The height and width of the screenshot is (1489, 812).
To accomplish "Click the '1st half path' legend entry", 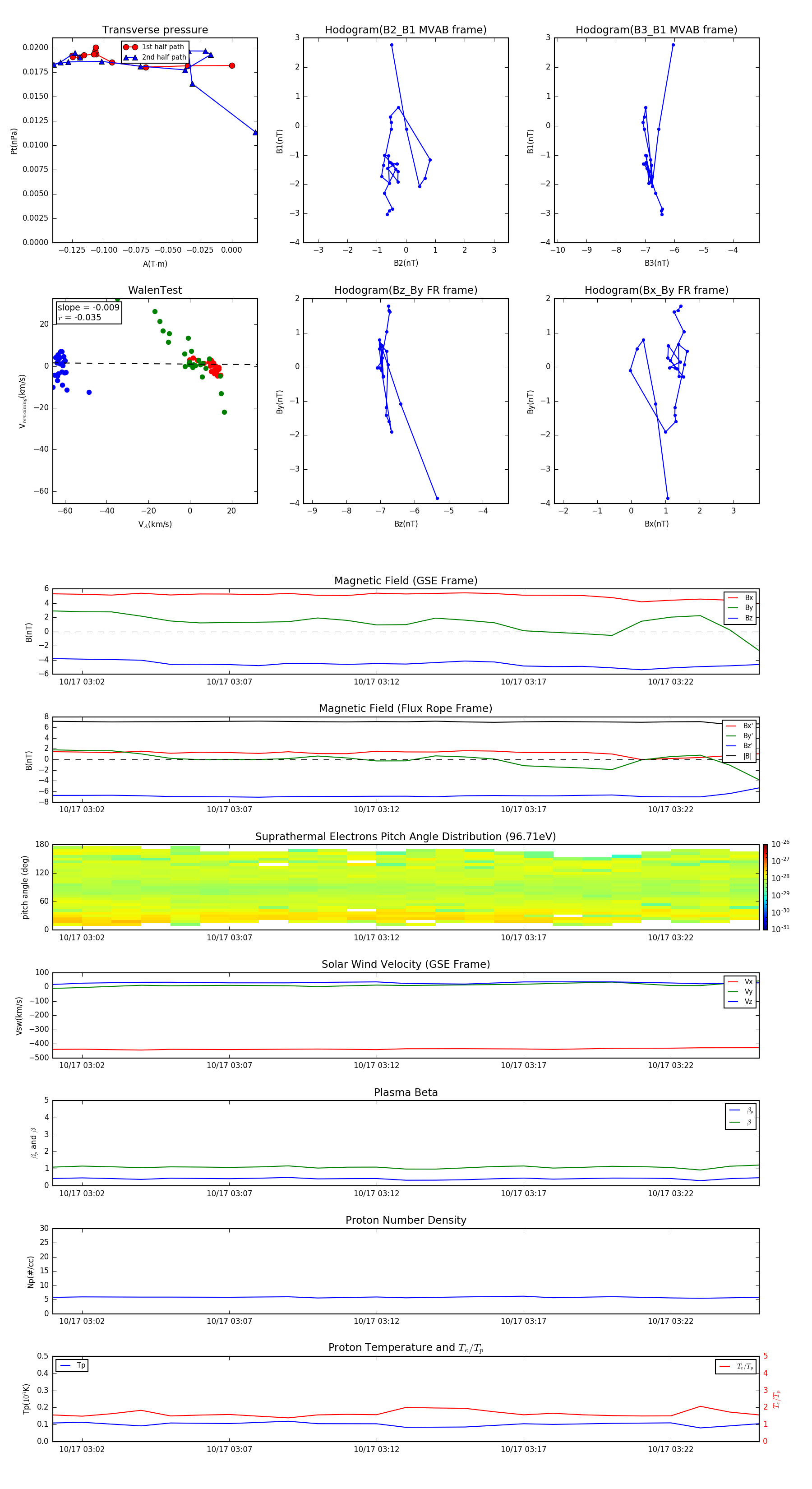I will tap(154, 47).
